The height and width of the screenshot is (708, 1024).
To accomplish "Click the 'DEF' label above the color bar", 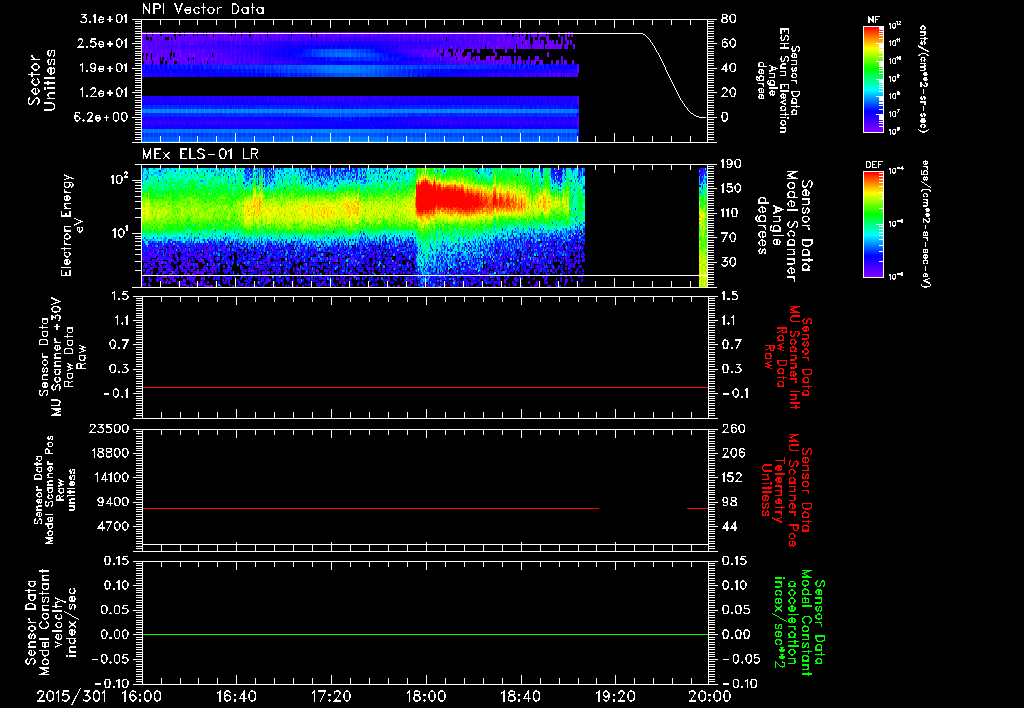I will [x=874, y=165].
